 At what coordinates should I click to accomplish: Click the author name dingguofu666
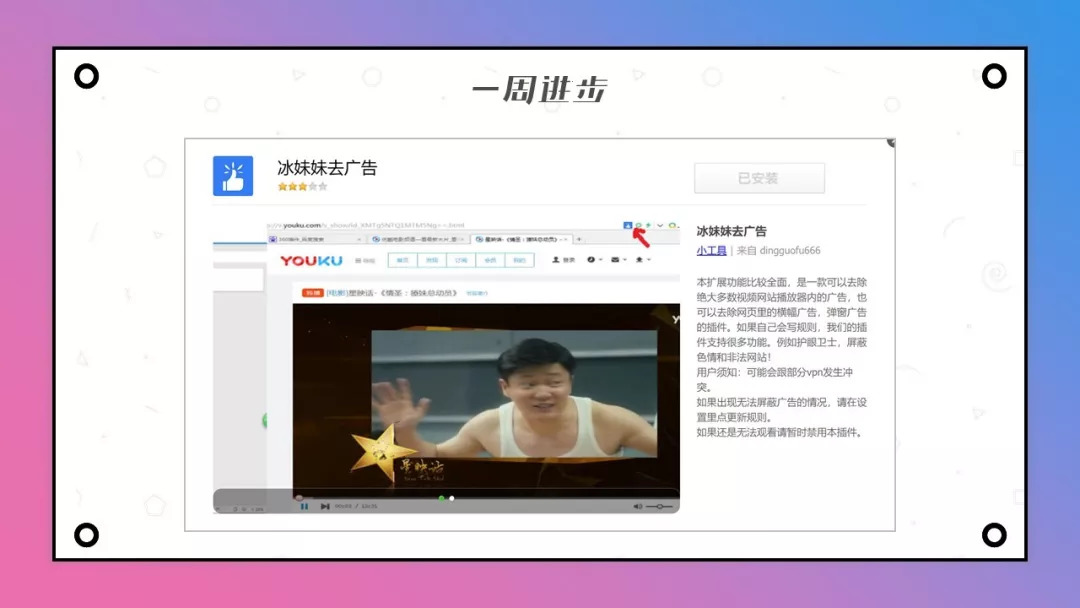pos(789,251)
